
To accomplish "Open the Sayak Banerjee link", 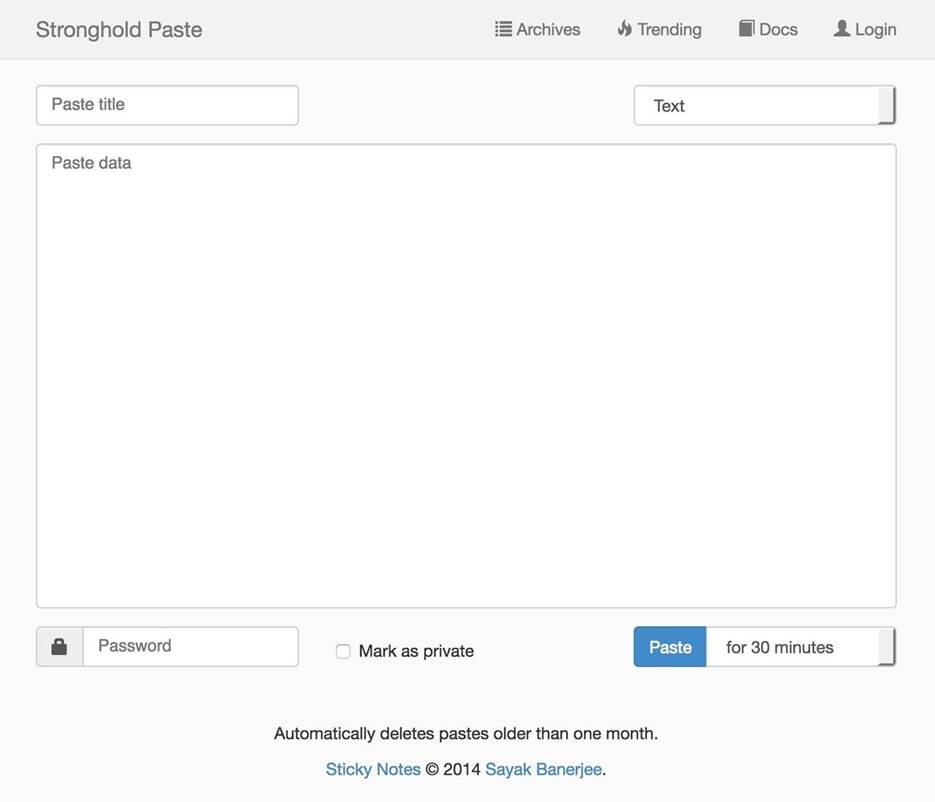I will tap(543, 769).
